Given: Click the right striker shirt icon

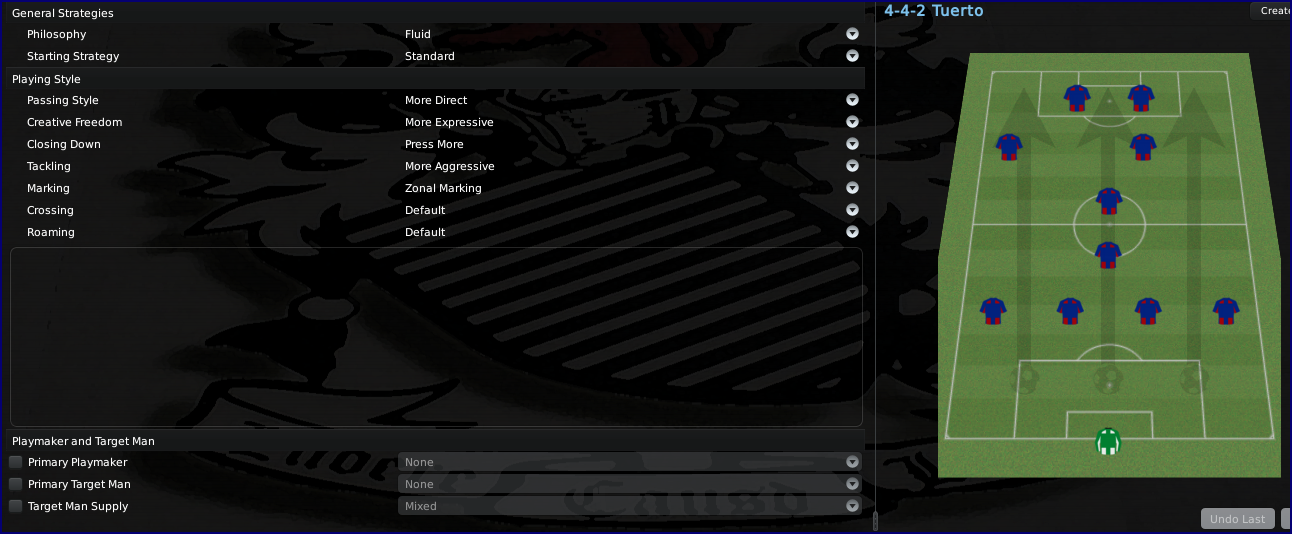Looking at the screenshot, I should [1141, 97].
